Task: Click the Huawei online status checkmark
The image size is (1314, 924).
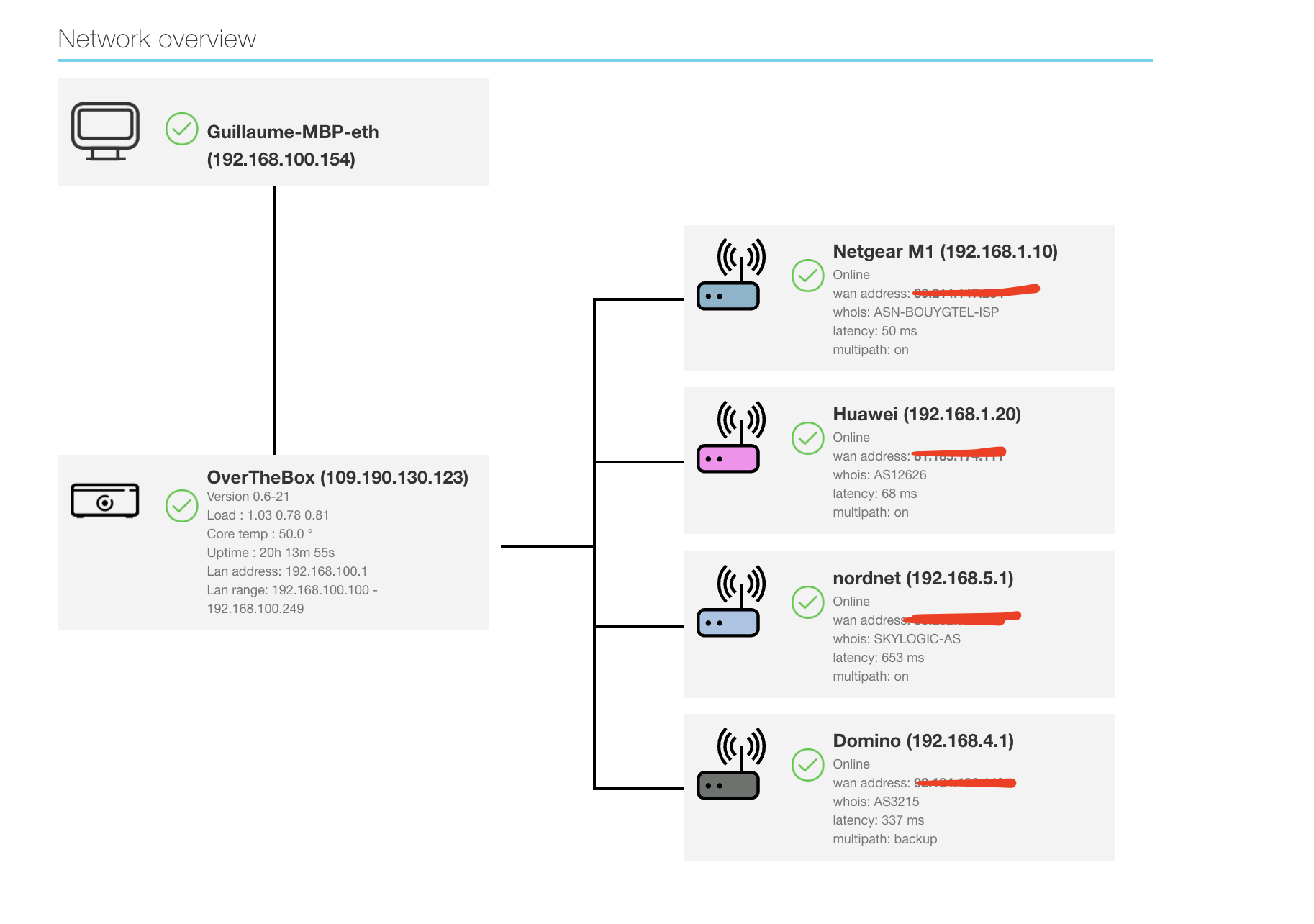Action: 808,438
